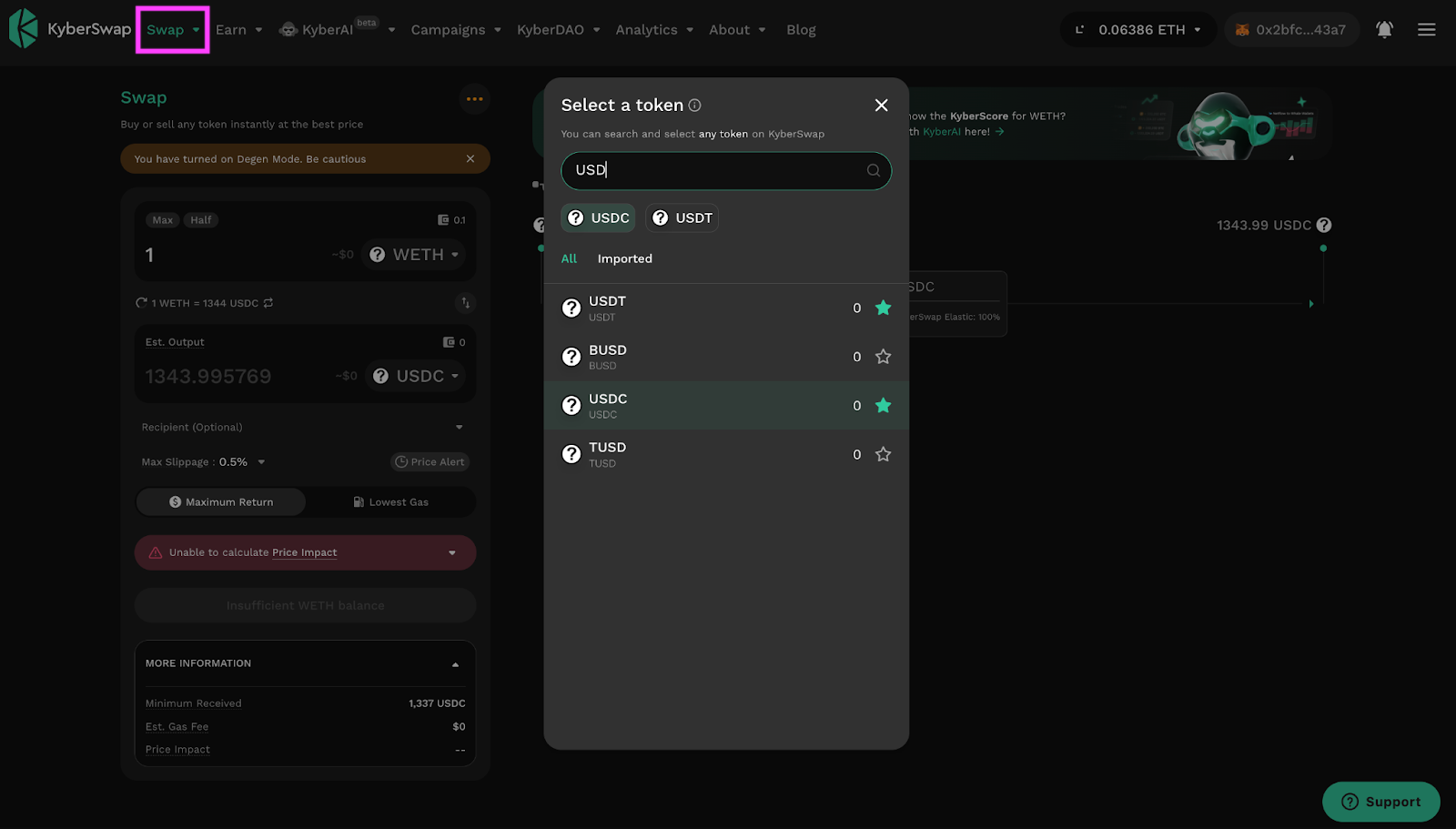Click the Price Impact link in warning
The image size is (1456, 829).
tap(304, 552)
